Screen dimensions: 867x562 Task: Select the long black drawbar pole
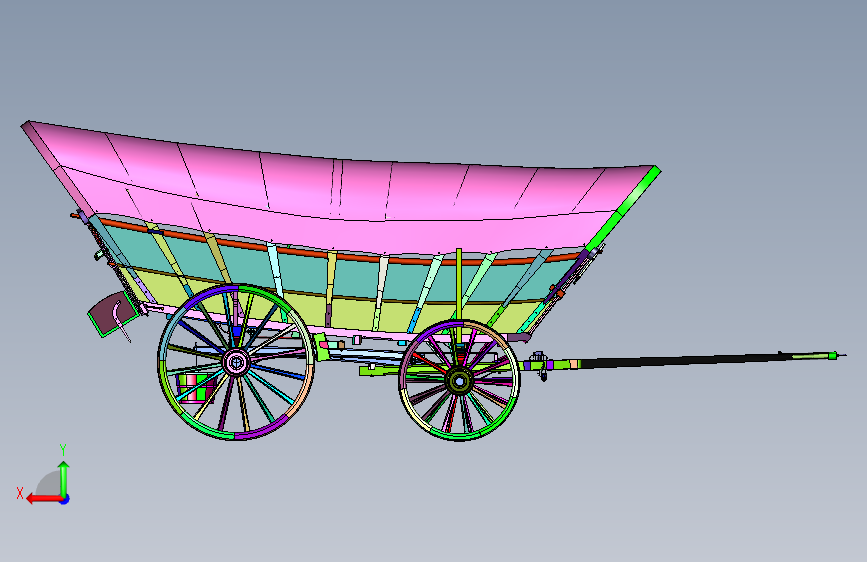point(686,361)
